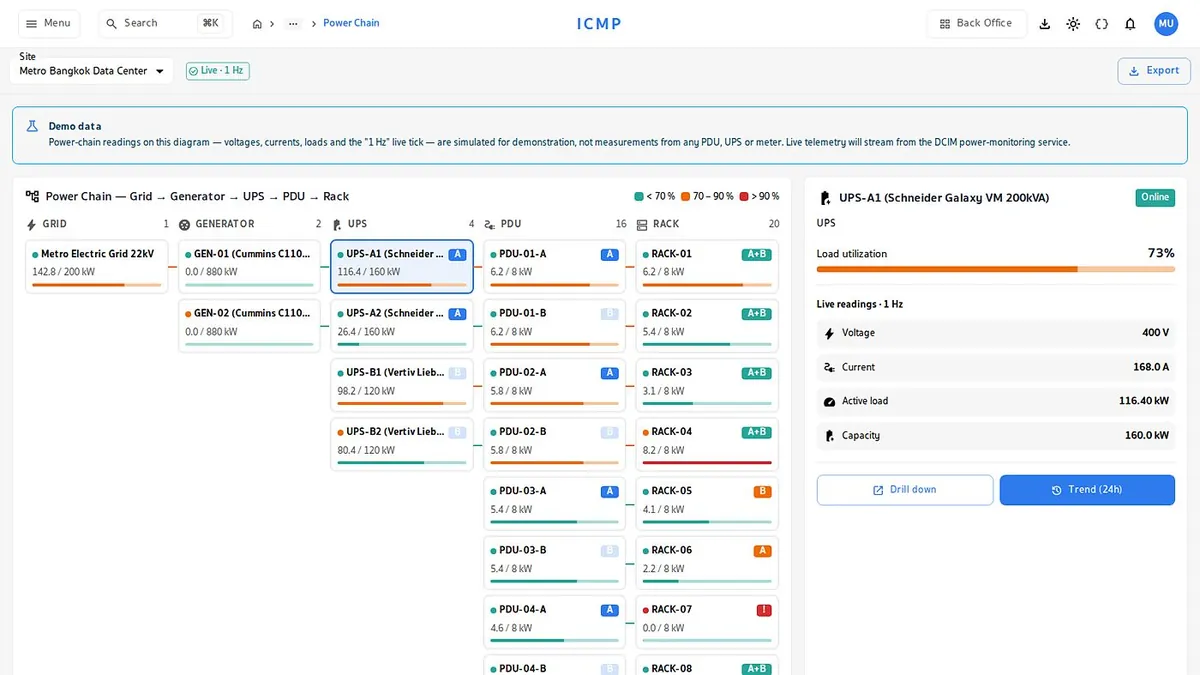The height and width of the screenshot is (675, 1200).
Task: Click the download icon in header
Action: 1045,24
